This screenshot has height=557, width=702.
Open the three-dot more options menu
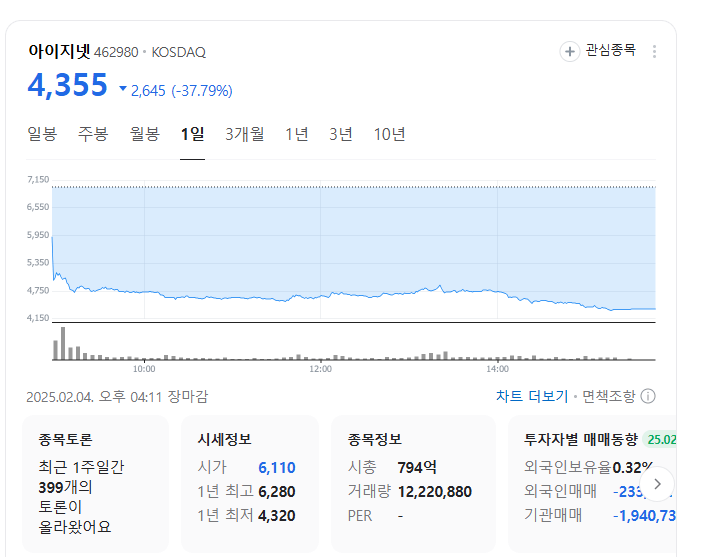pos(654,51)
